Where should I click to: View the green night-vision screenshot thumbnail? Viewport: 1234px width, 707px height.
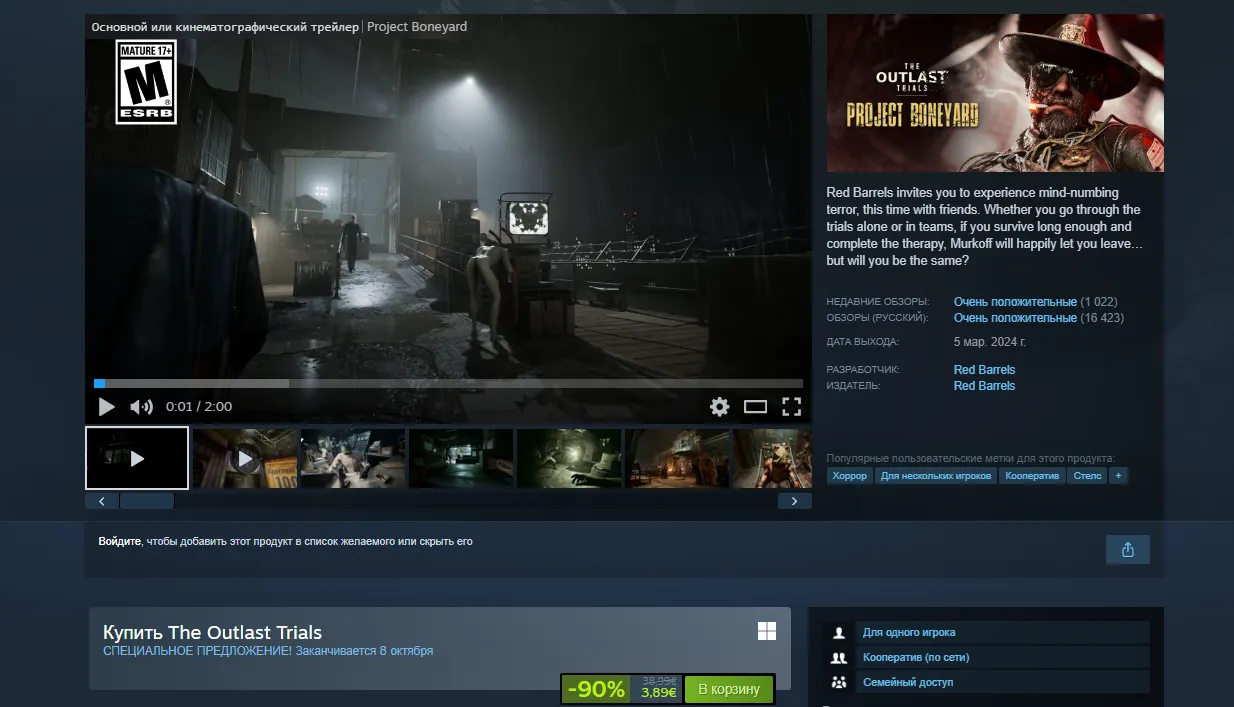(x=569, y=459)
